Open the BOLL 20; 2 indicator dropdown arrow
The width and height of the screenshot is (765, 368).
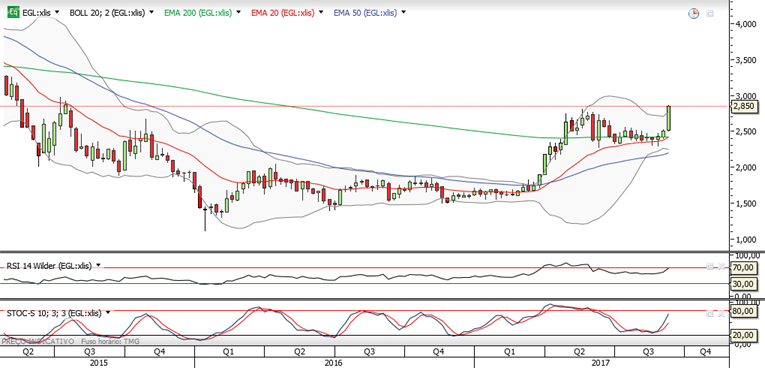coord(151,12)
